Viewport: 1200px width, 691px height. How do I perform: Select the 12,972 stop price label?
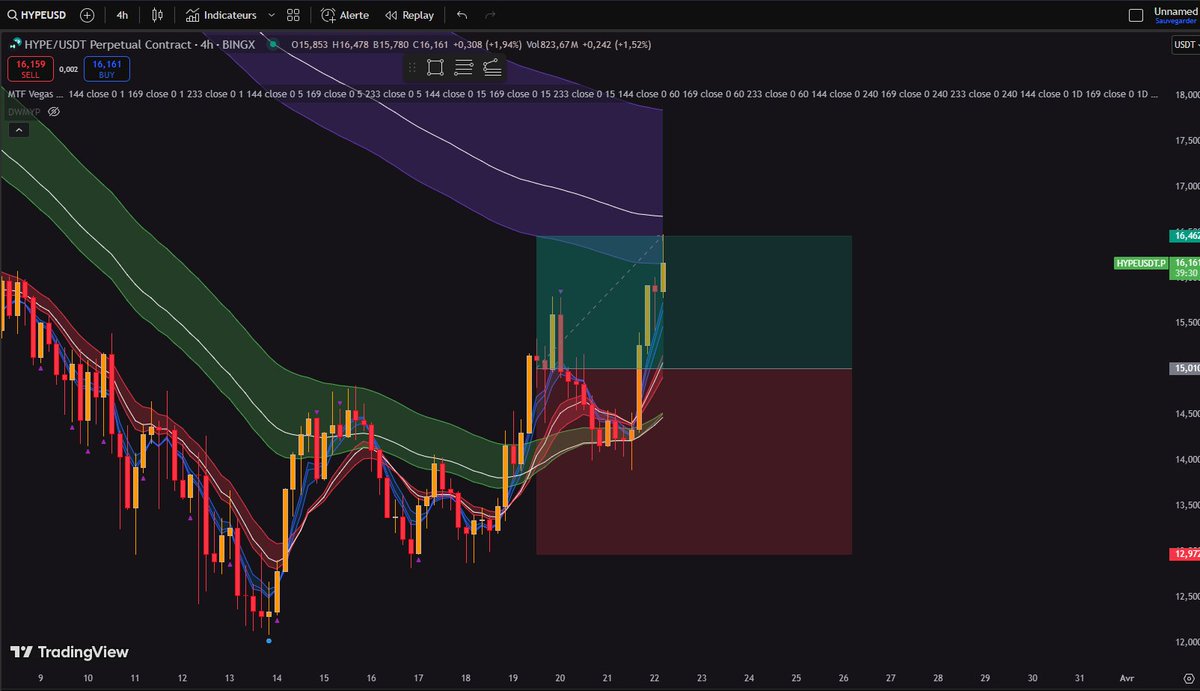pyautogui.click(x=1183, y=553)
